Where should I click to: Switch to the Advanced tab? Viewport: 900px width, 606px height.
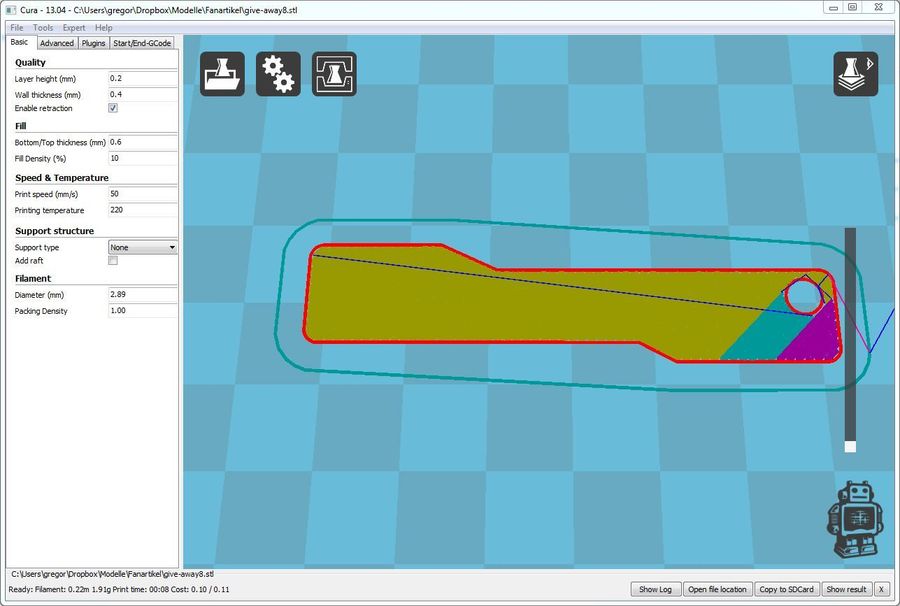56,43
